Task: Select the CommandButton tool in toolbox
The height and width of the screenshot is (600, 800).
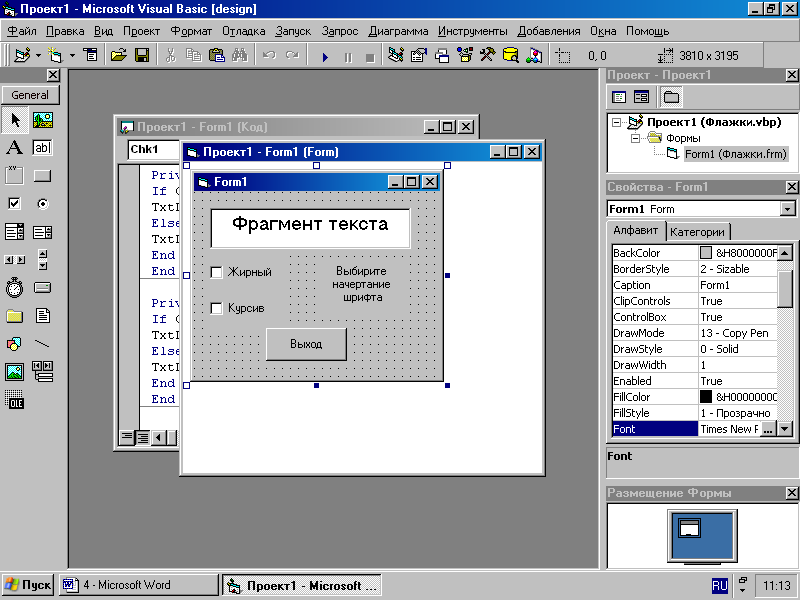Action: (42, 176)
